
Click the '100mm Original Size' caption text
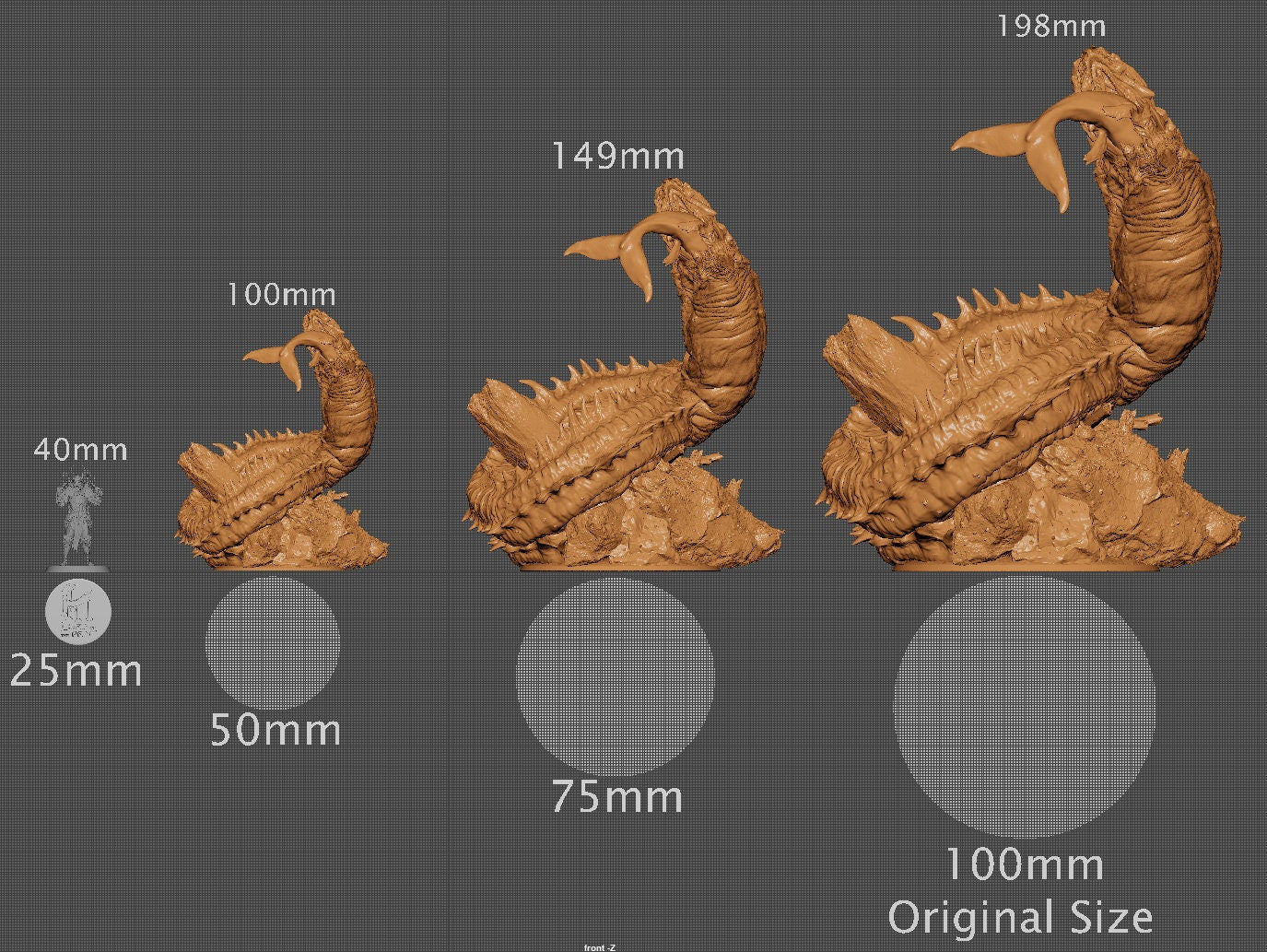tap(1021, 889)
